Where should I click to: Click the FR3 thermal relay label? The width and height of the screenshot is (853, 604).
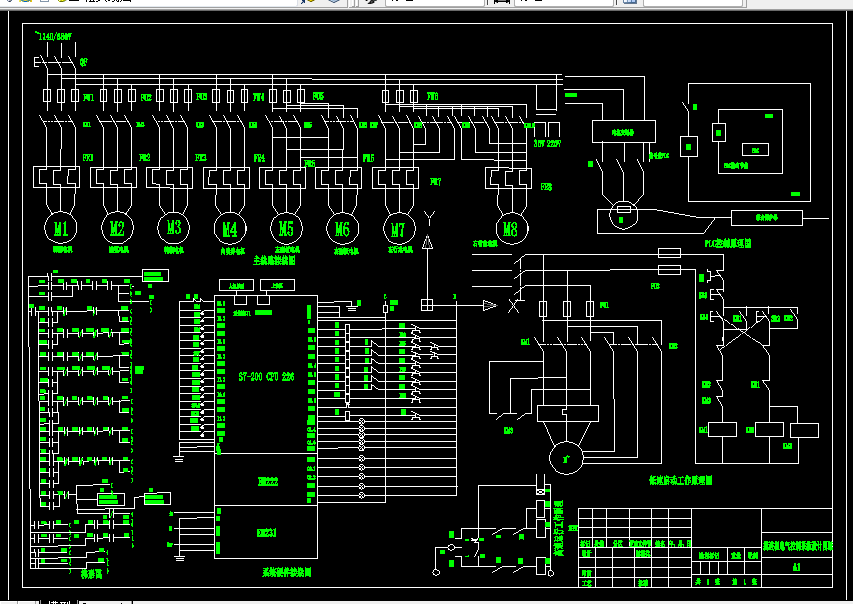tap(201, 157)
